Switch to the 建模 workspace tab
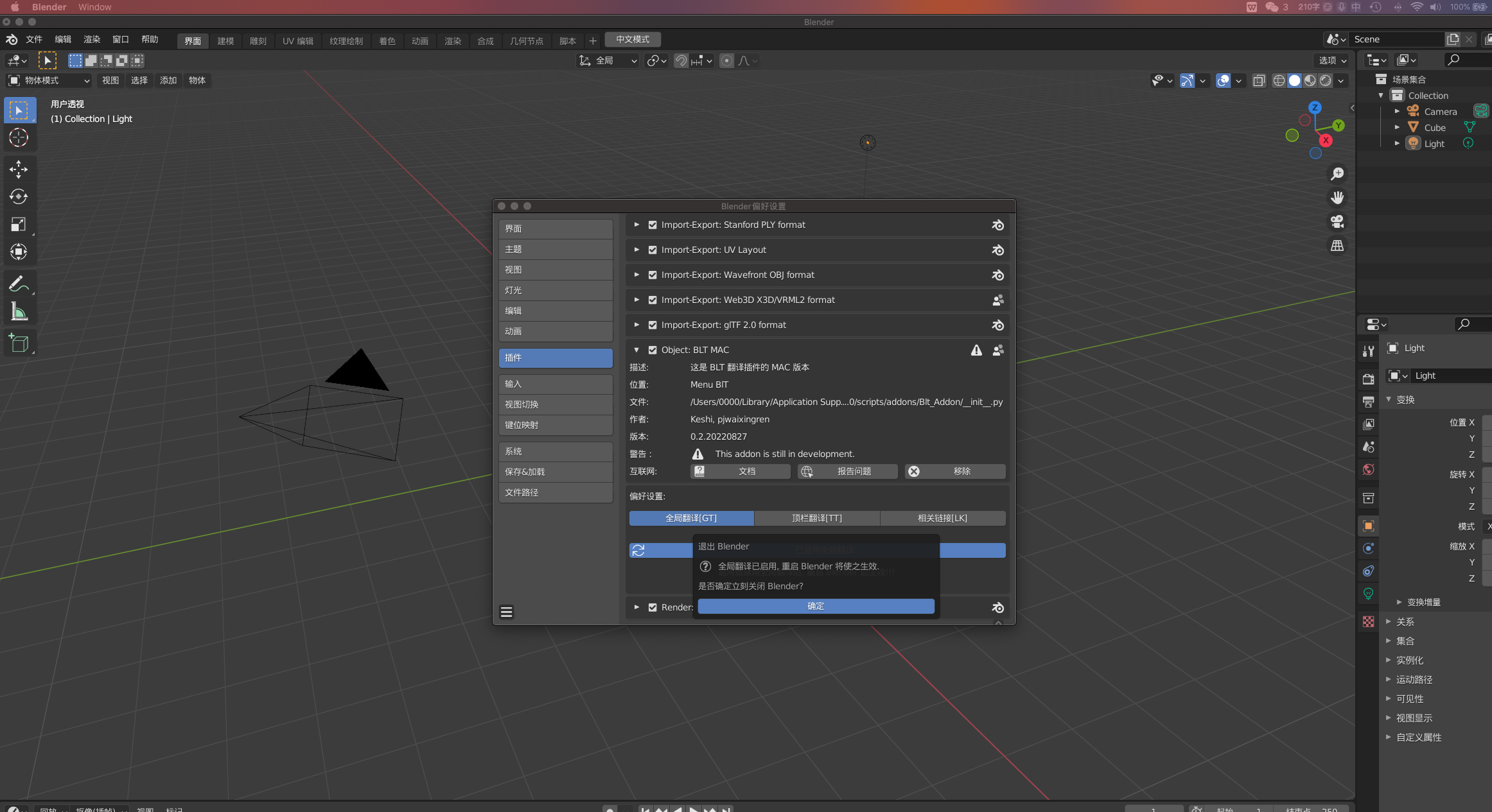Screen dimensions: 1492x812 (225, 40)
